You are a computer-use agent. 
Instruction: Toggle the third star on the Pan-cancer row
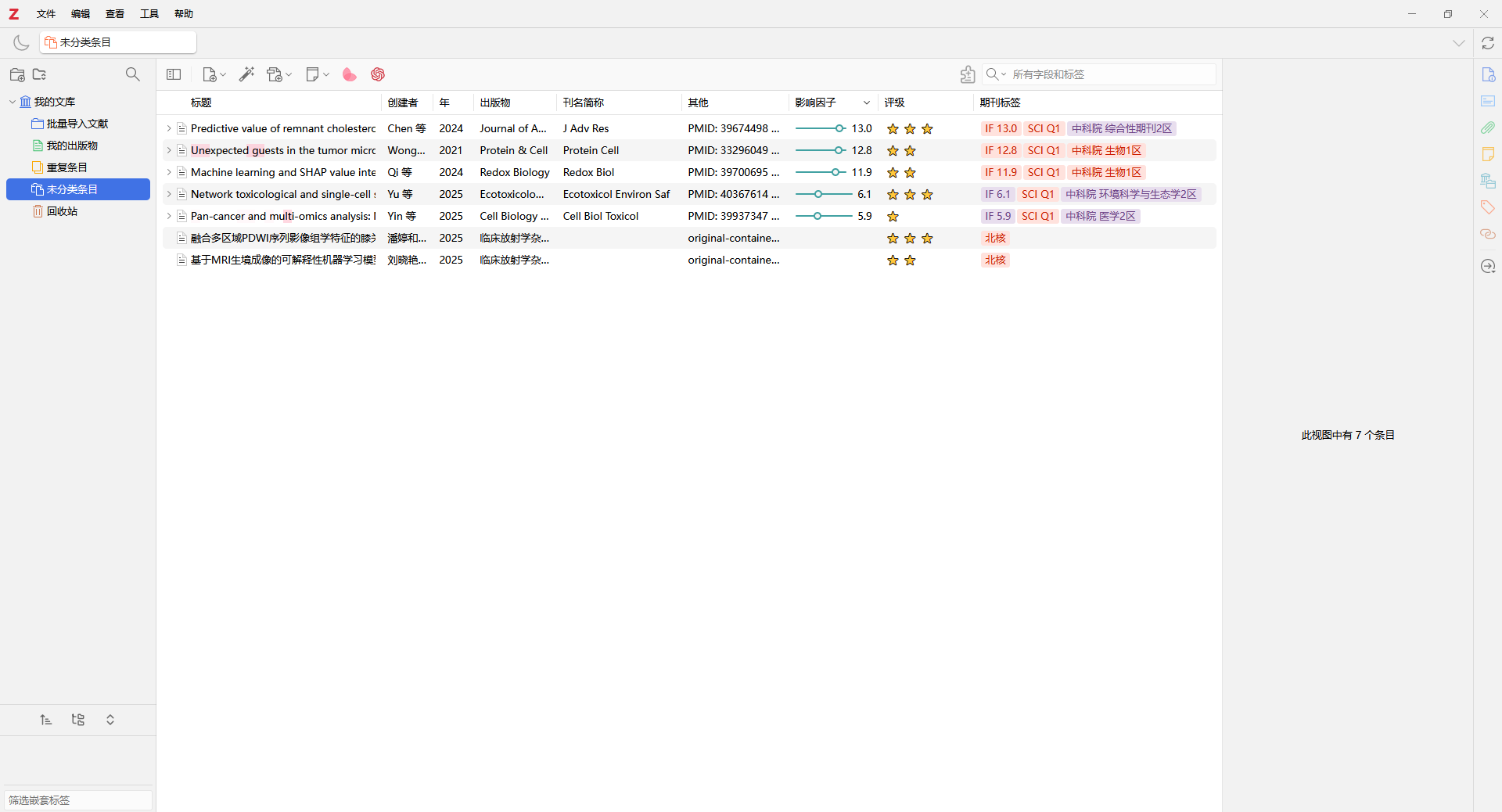[x=927, y=217]
